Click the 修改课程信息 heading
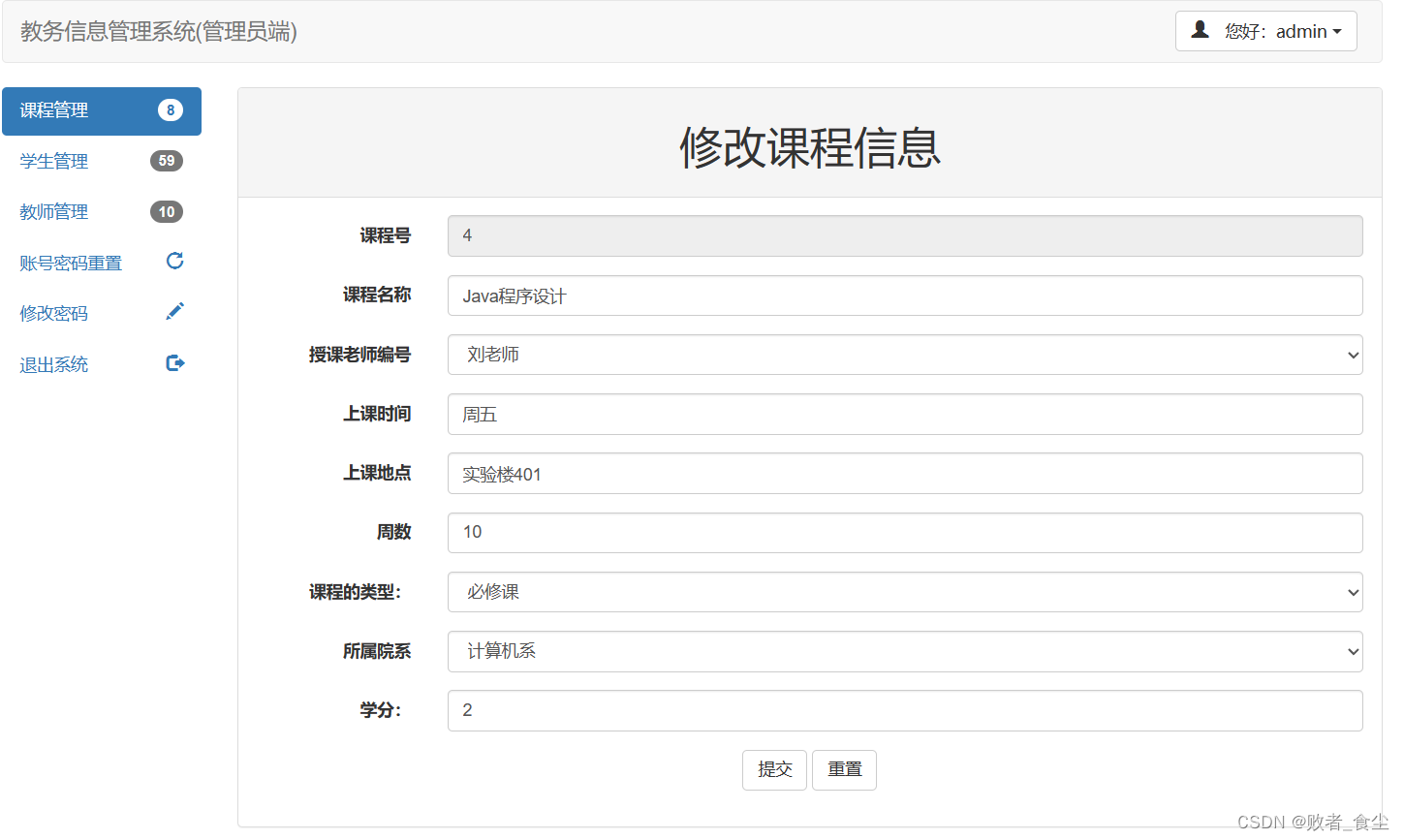Viewport: 1404px width, 840px height. point(810,147)
